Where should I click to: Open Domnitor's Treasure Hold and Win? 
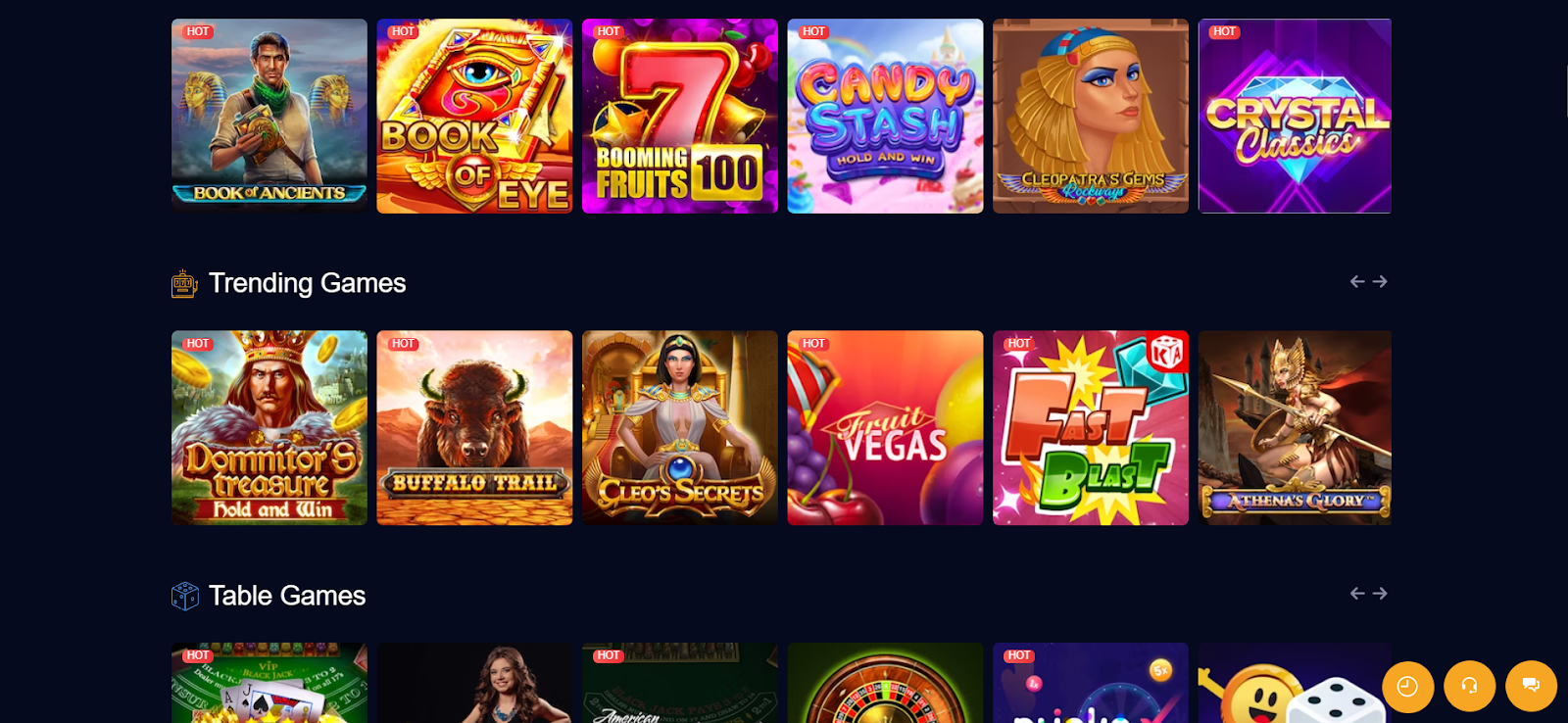(x=269, y=428)
